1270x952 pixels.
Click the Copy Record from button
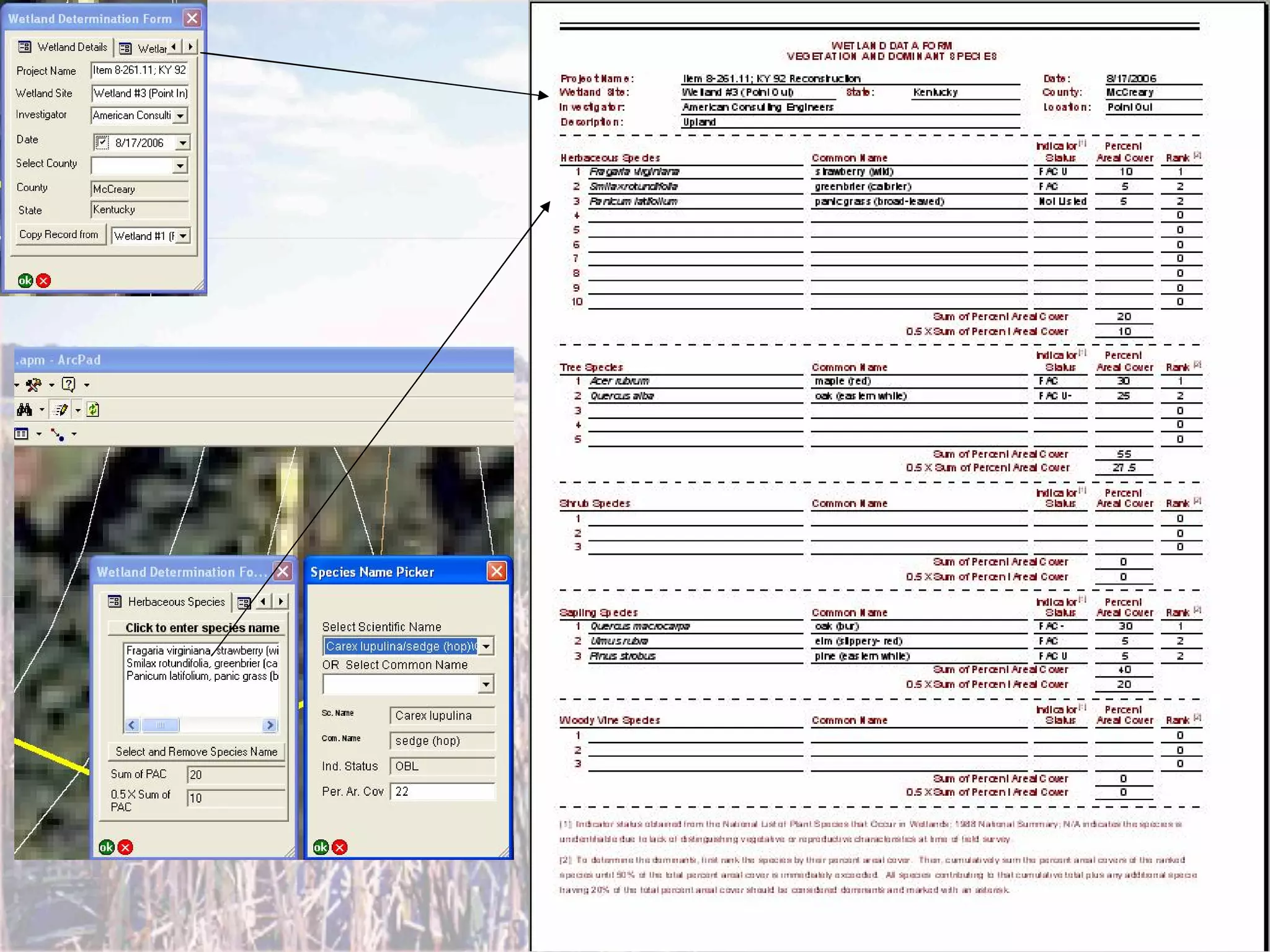pyautogui.click(x=59, y=235)
